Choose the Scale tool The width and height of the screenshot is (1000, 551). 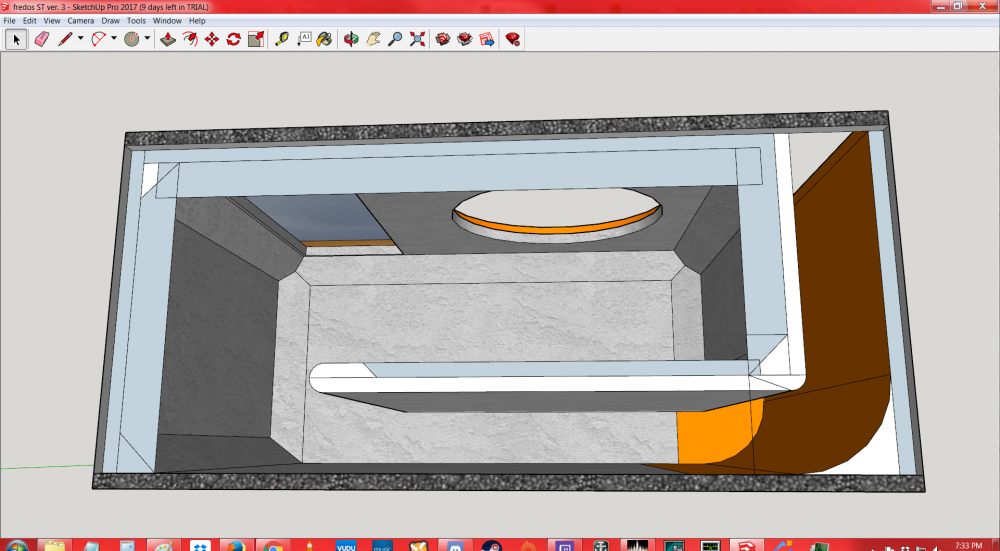pos(256,40)
